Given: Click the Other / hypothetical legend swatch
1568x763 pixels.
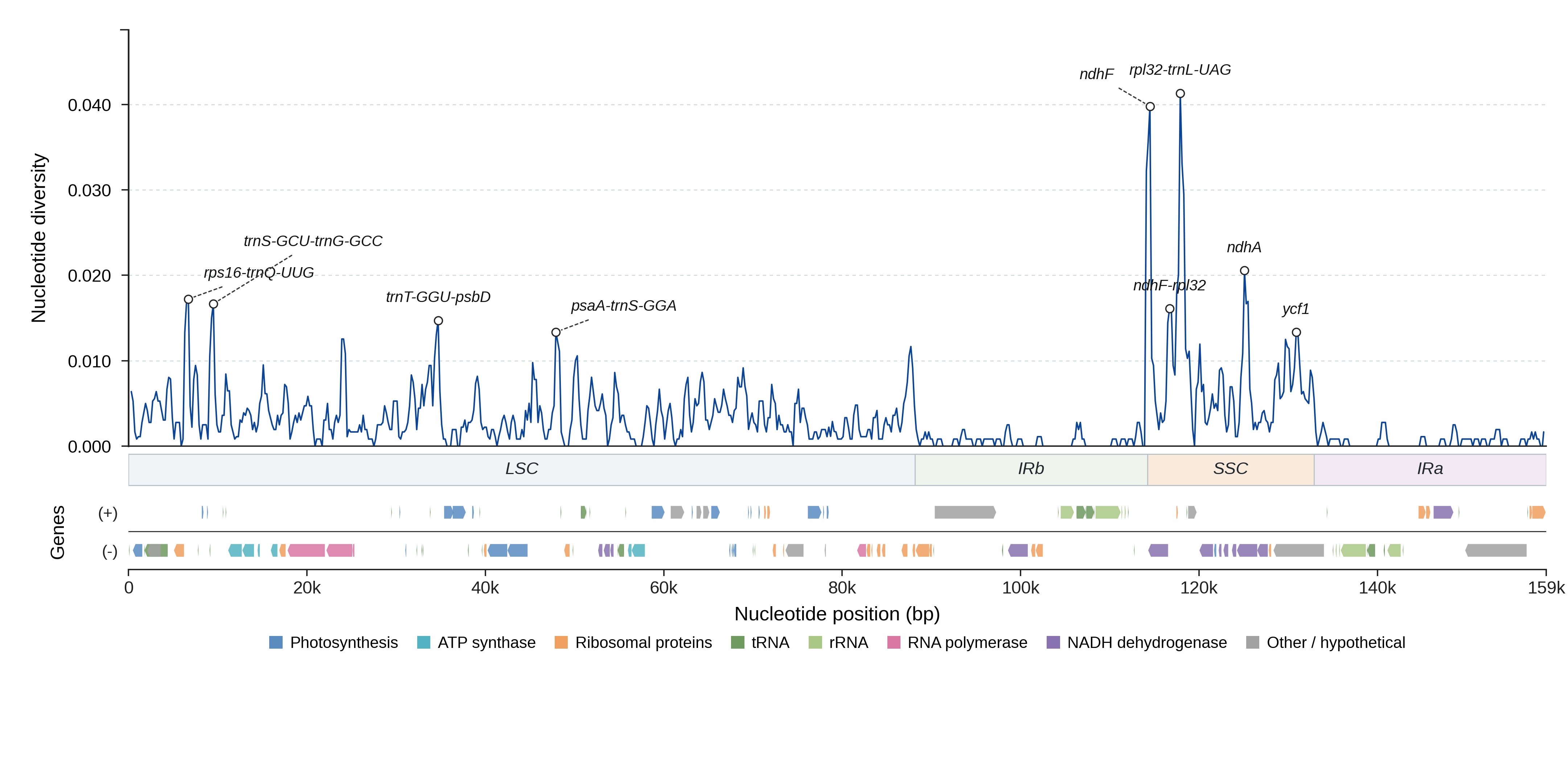Looking at the screenshot, I should [x=1253, y=642].
